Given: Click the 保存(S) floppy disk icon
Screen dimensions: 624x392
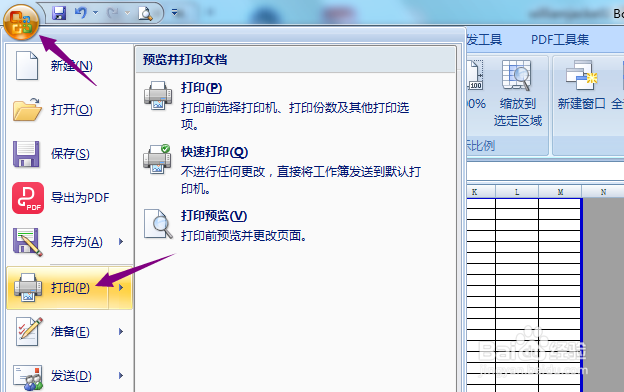Looking at the screenshot, I should coord(26,154).
